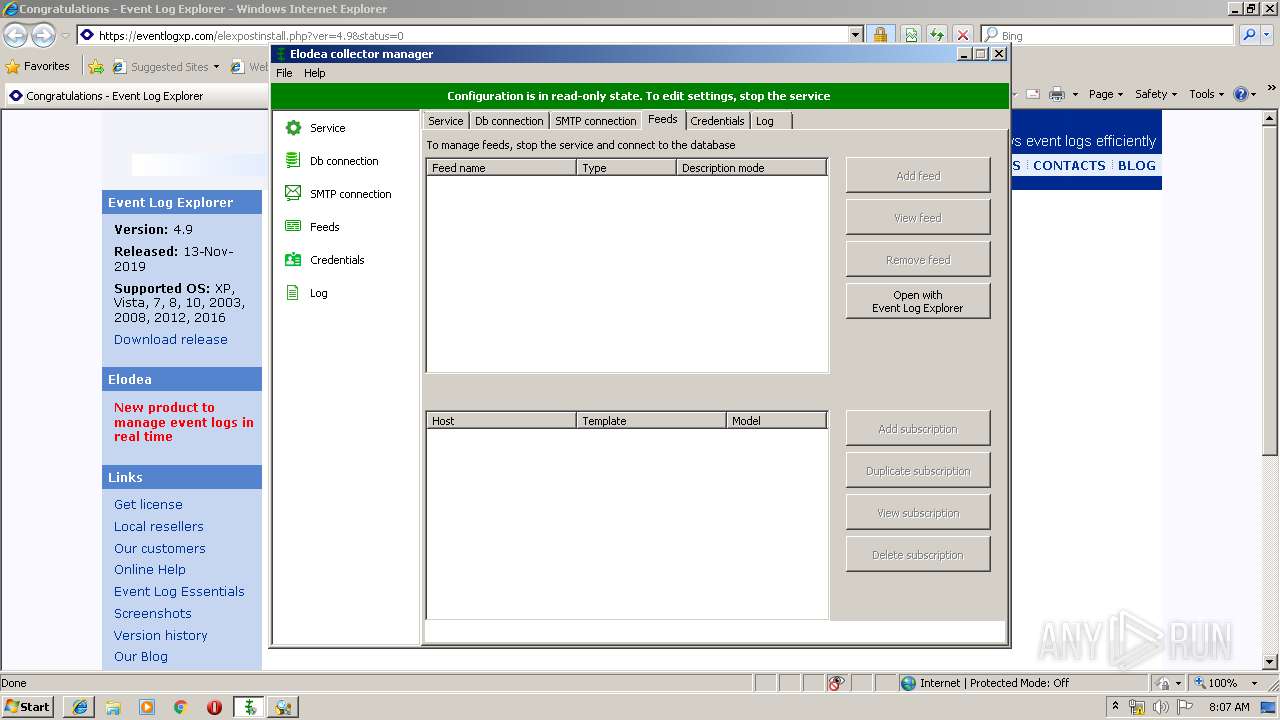
Task: Click the IE refresh page icon
Action: 937,35
